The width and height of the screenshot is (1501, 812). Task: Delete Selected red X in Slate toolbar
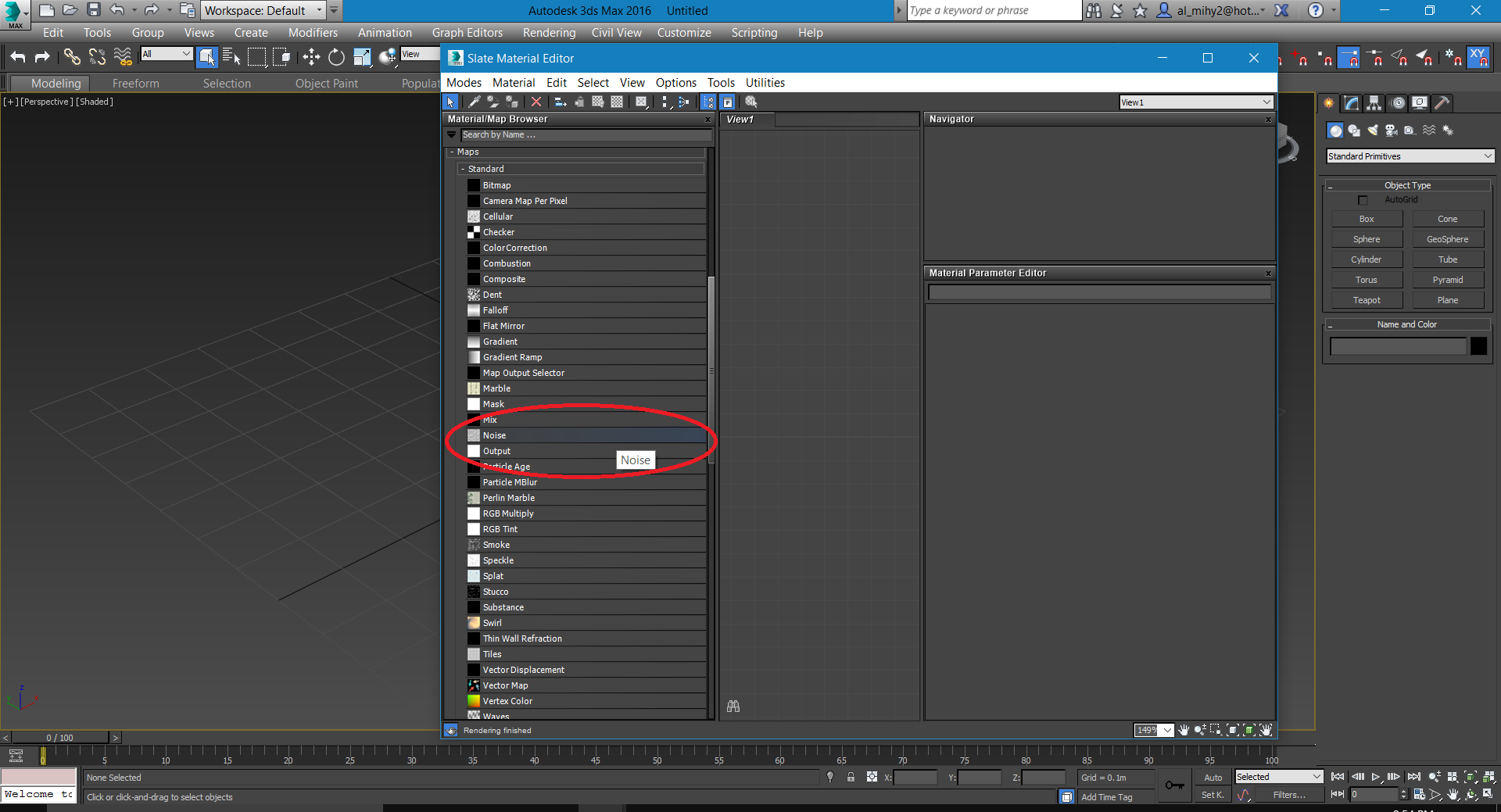pyautogui.click(x=536, y=102)
